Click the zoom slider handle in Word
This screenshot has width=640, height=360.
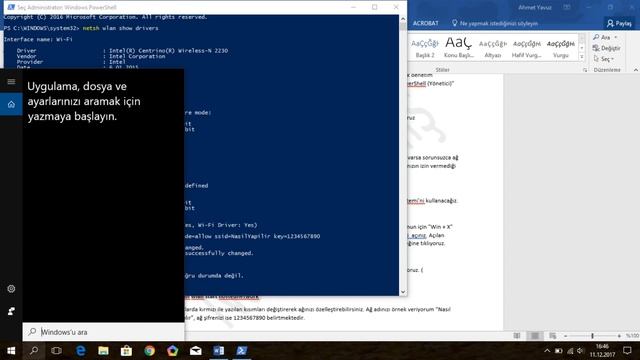point(592,336)
